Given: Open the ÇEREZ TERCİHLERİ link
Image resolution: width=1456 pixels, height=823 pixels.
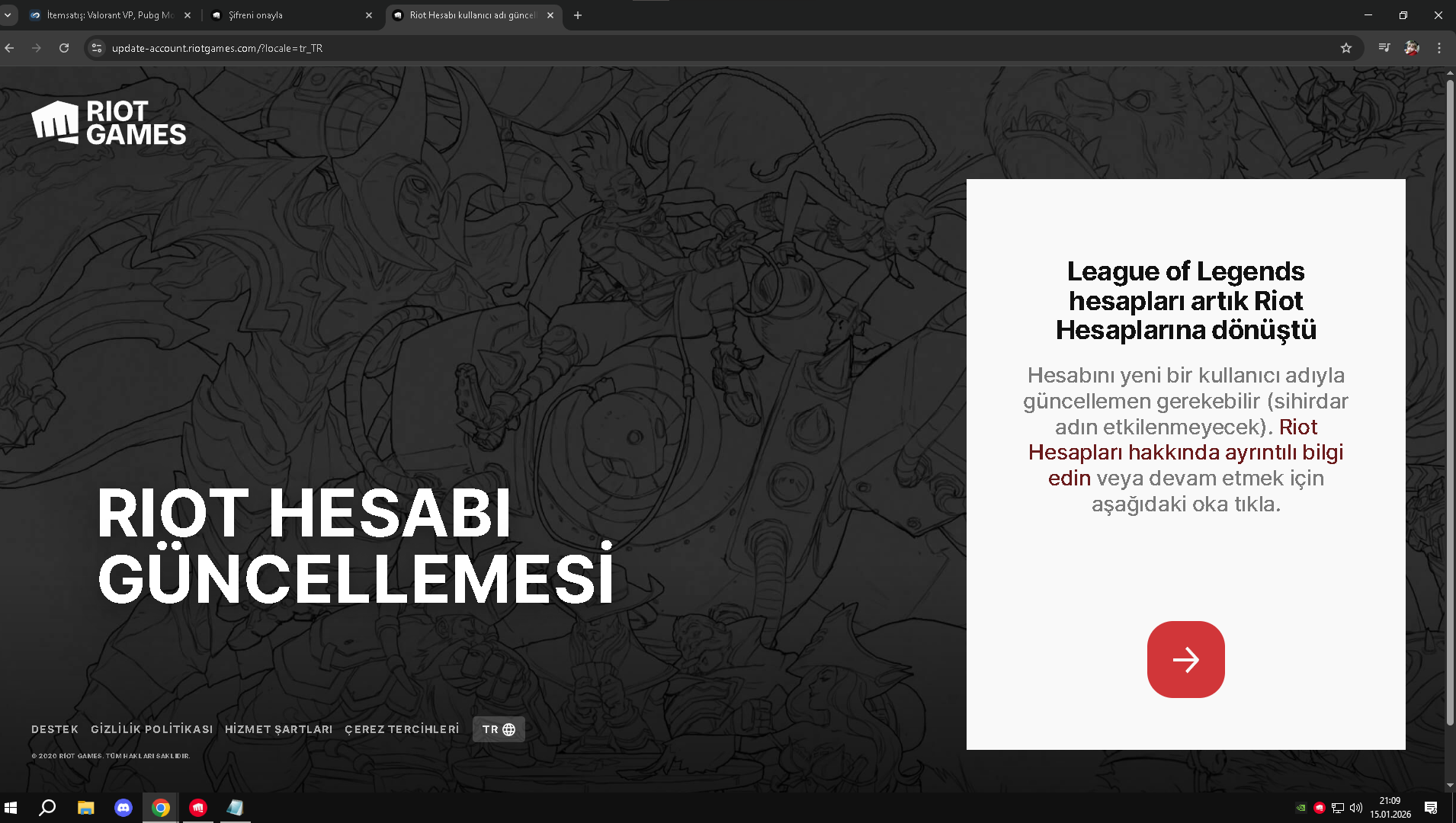Looking at the screenshot, I should coord(402,729).
